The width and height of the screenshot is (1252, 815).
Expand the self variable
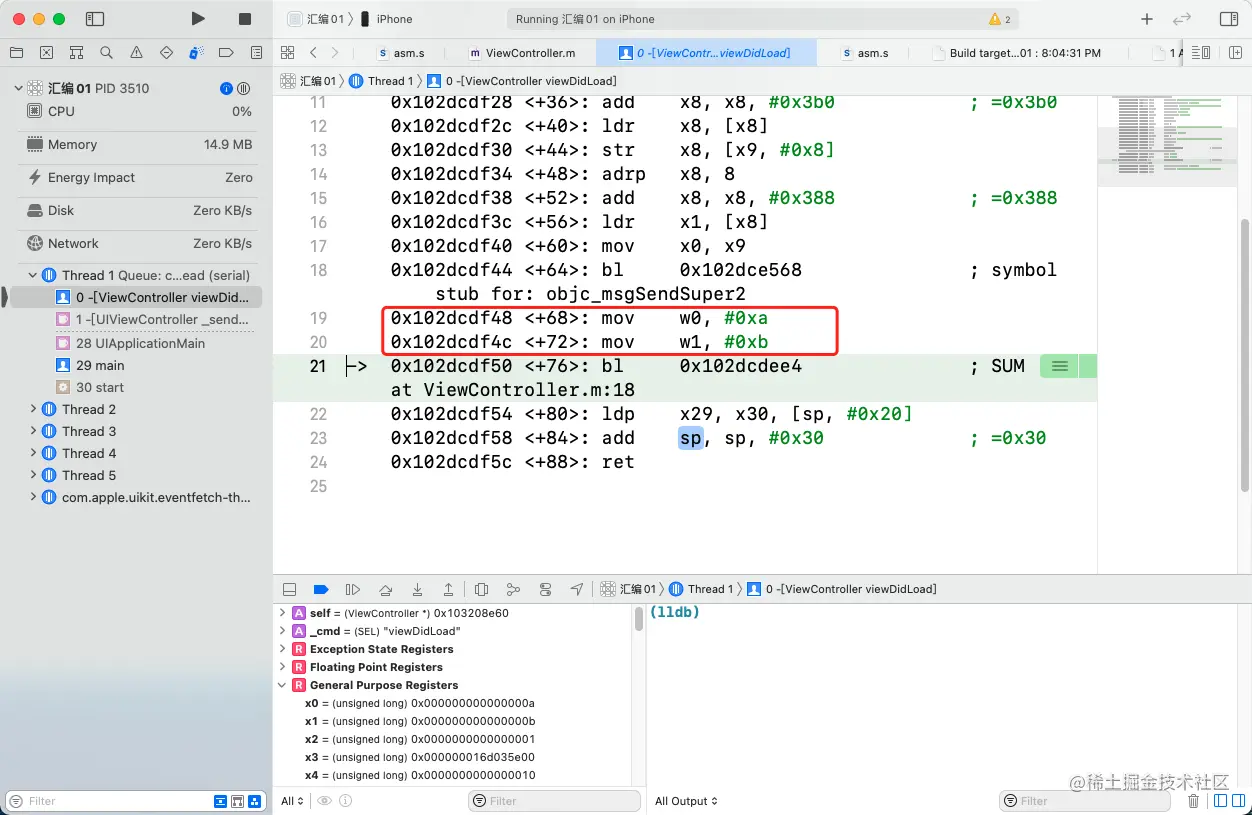click(283, 613)
